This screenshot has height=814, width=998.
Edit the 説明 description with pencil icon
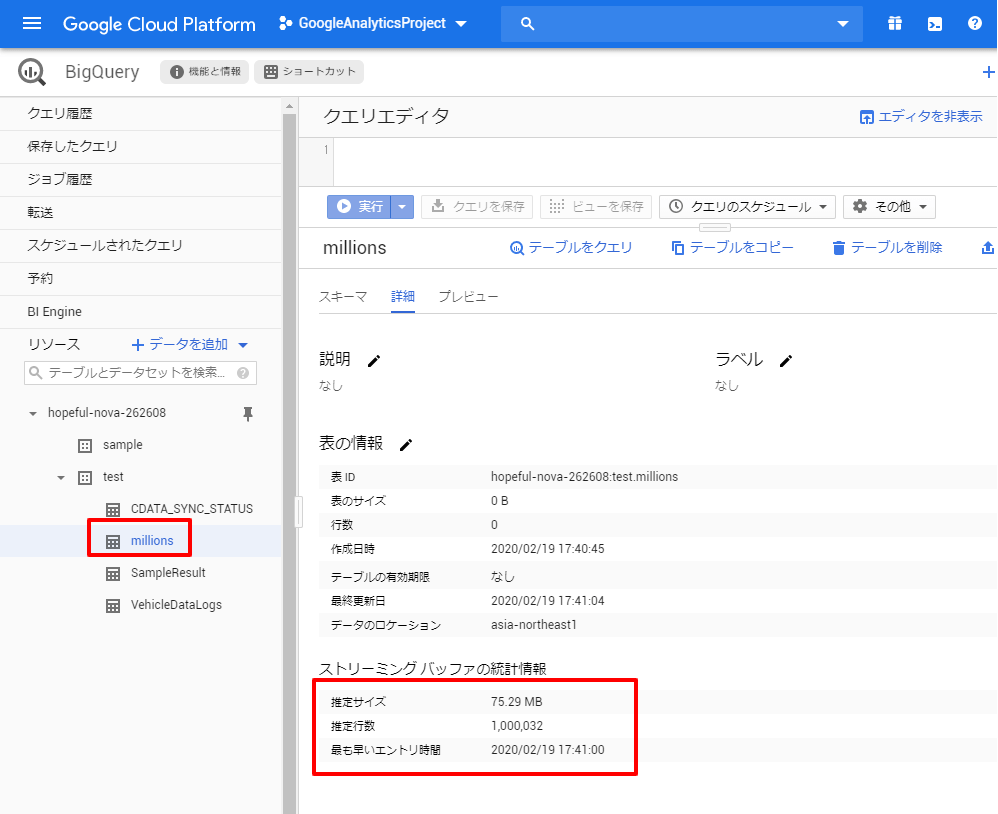[374, 361]
